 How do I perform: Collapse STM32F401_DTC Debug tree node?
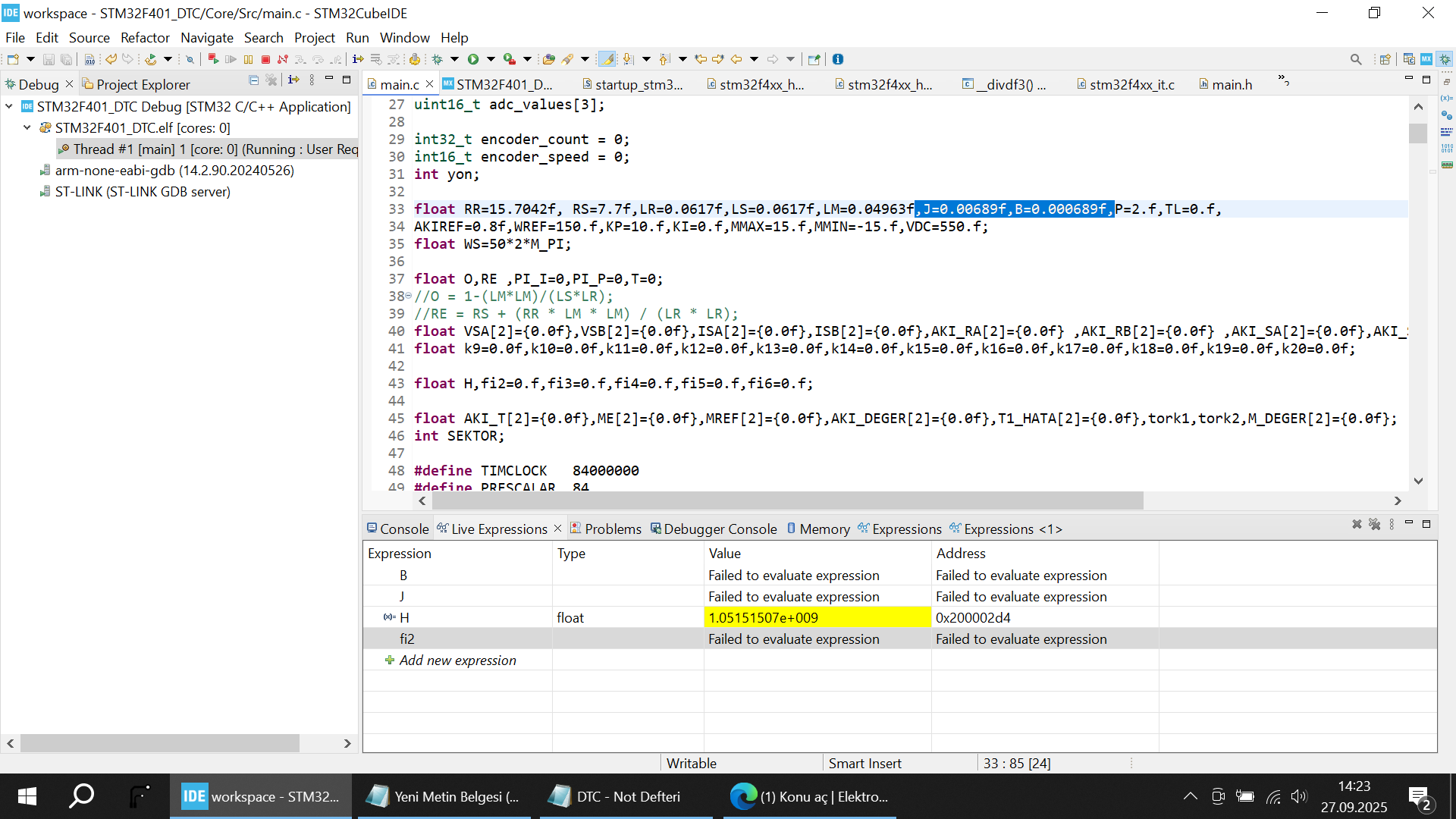9,107
